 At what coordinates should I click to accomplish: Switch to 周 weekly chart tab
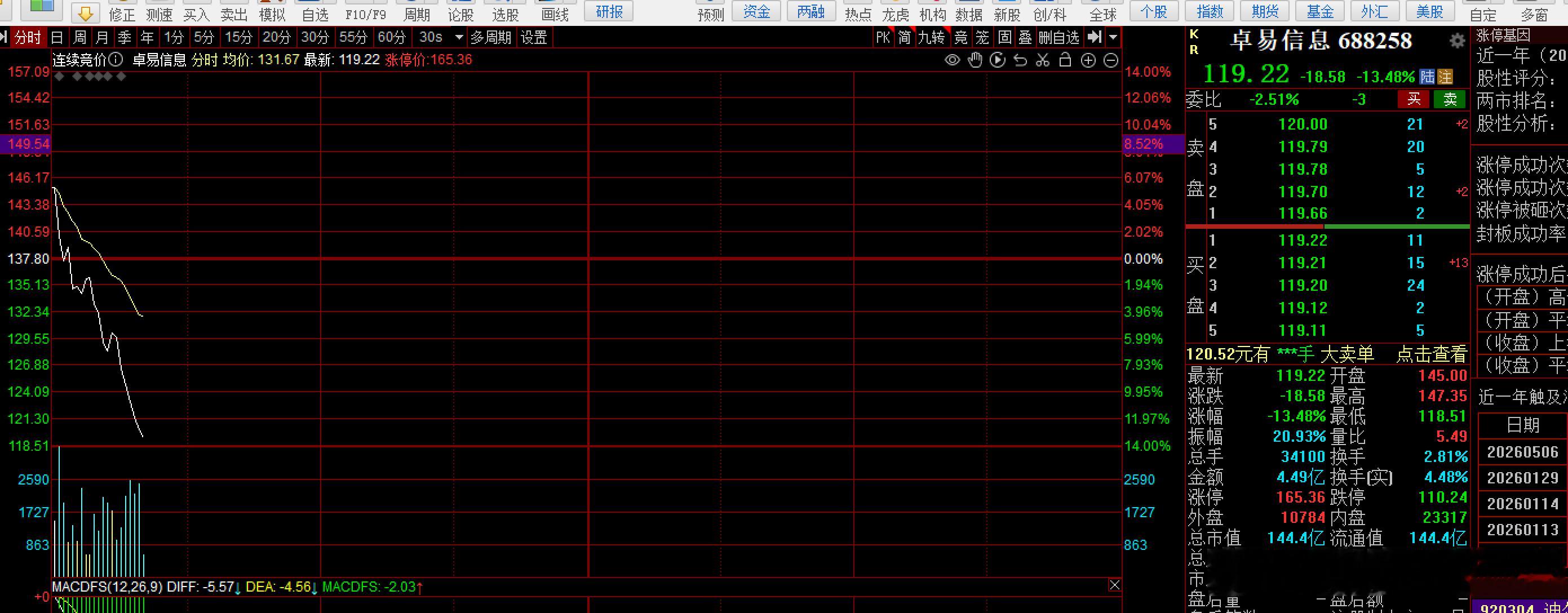tap(79, 38)
